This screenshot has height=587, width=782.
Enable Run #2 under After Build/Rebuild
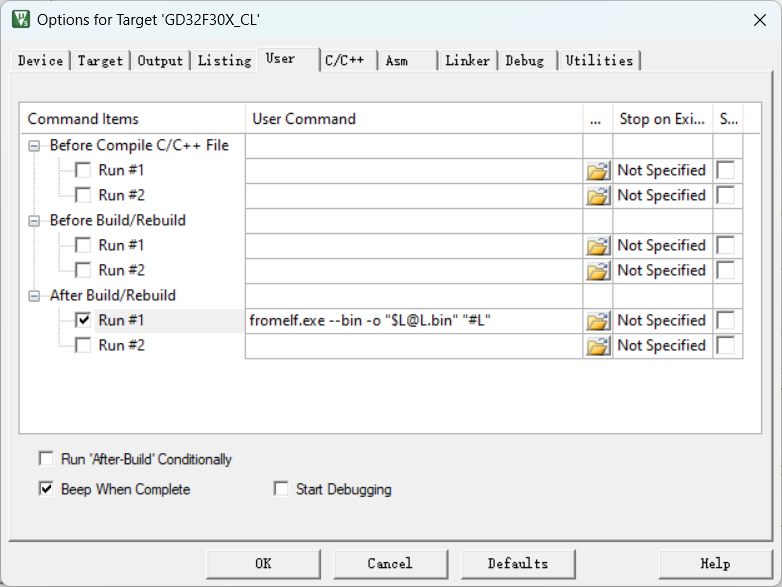point(83,345)
